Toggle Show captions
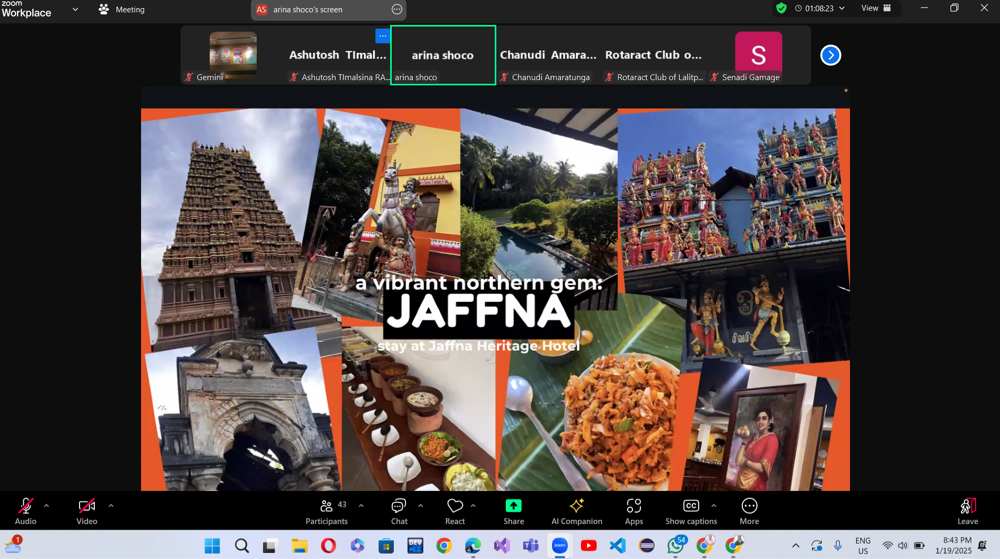This screenshot has height=559, width=1000. coord(690,510)
